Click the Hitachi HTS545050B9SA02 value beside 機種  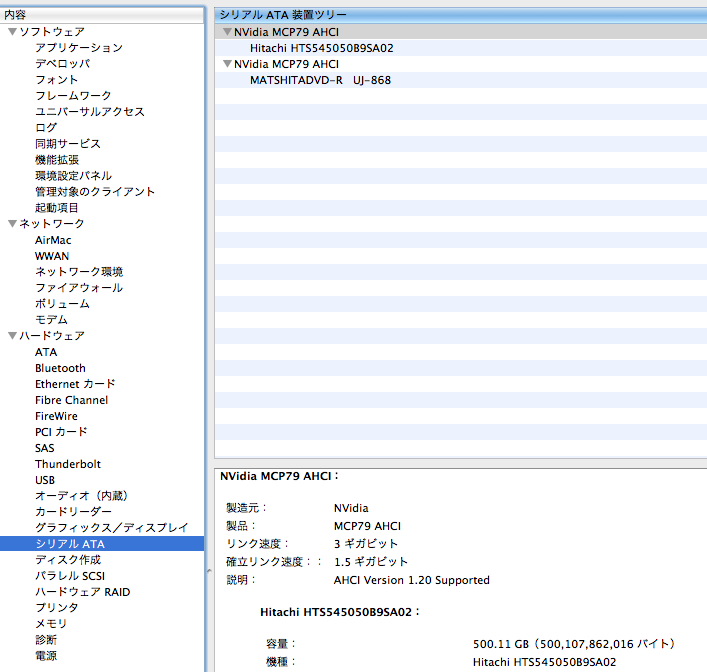pos(544,662)
